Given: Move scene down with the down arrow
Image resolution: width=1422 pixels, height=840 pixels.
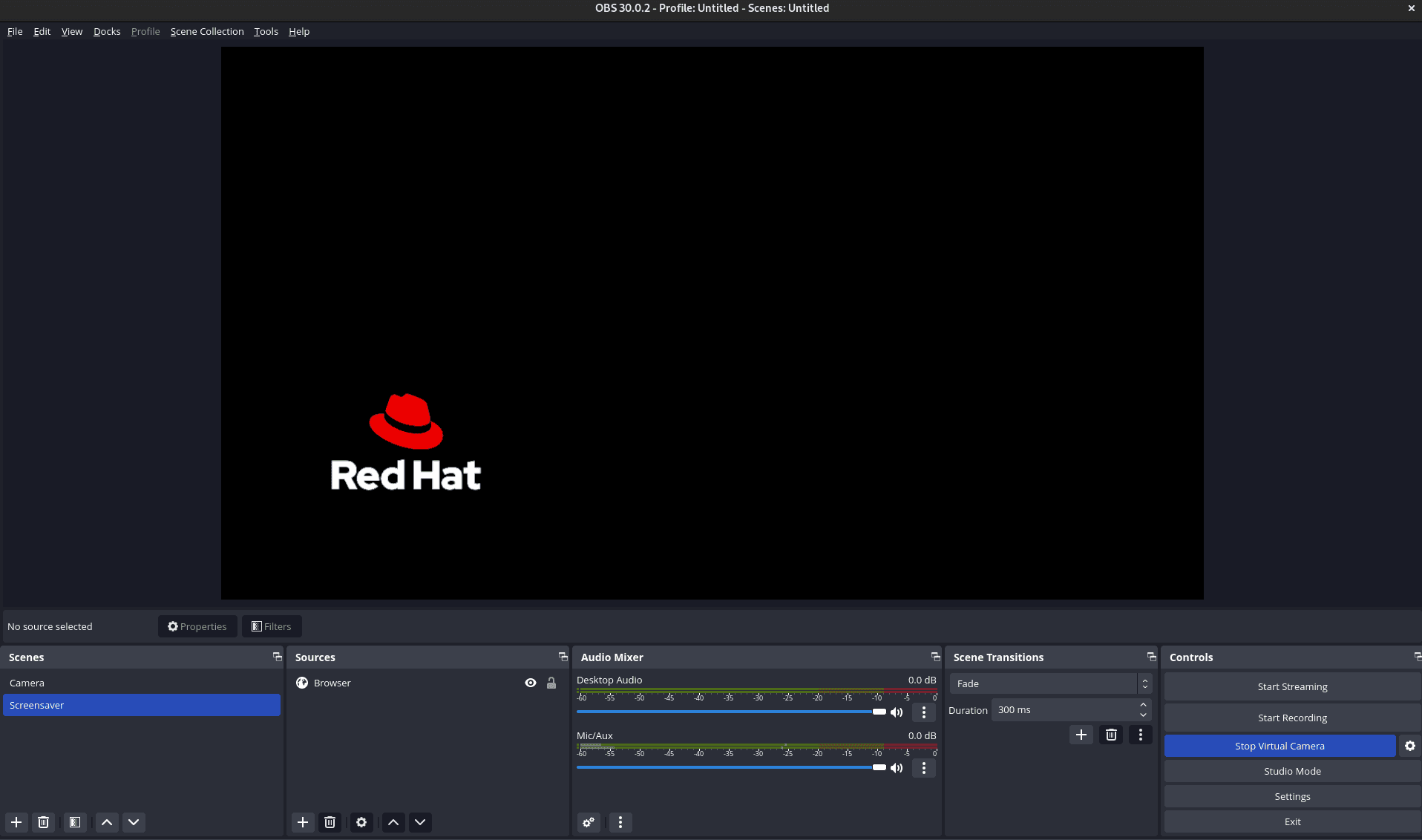Looking at the screenshot, I should click(x=134, y=822).
